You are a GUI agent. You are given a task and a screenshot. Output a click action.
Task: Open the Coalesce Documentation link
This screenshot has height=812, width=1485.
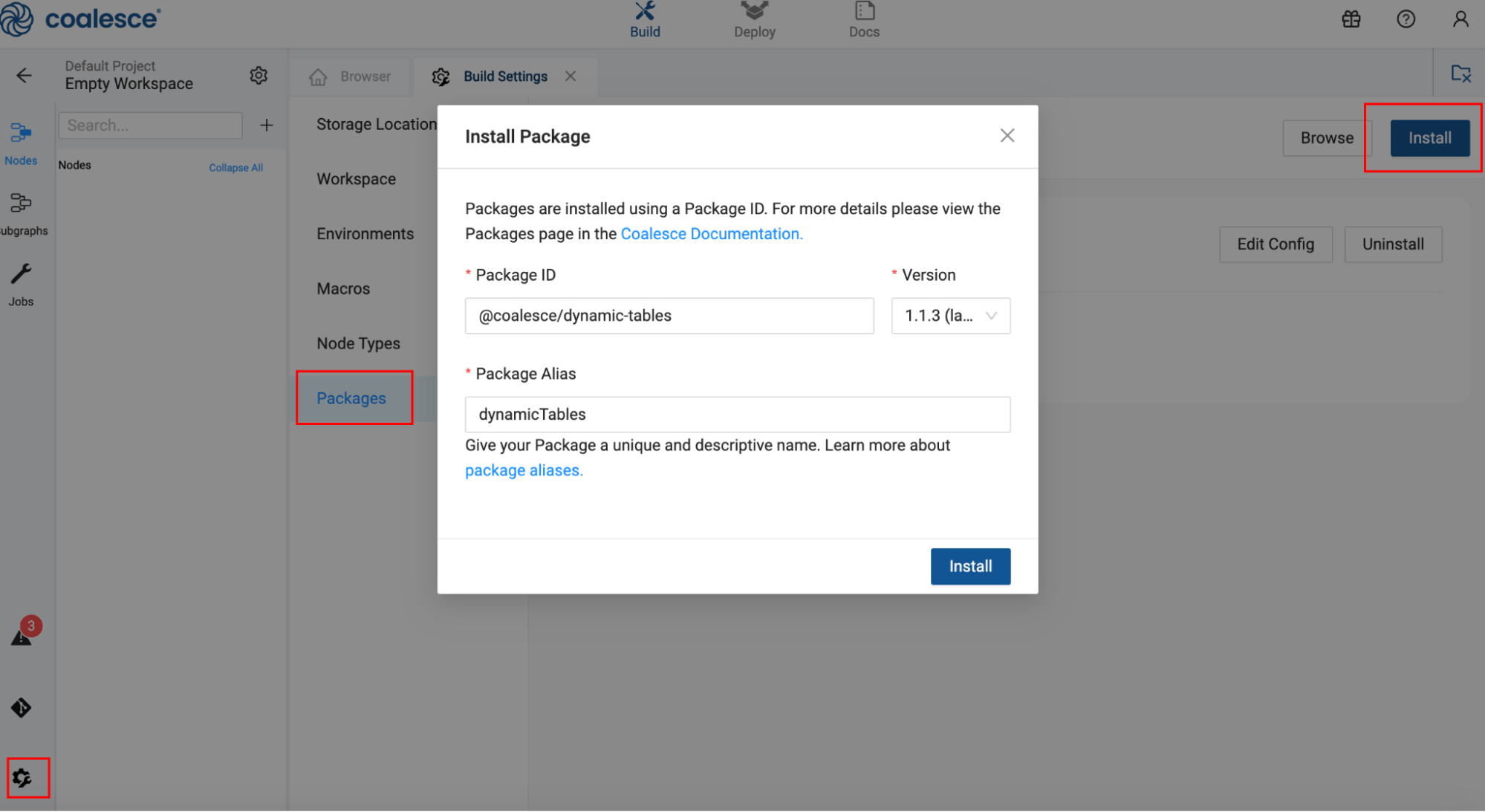pos(711,233)
